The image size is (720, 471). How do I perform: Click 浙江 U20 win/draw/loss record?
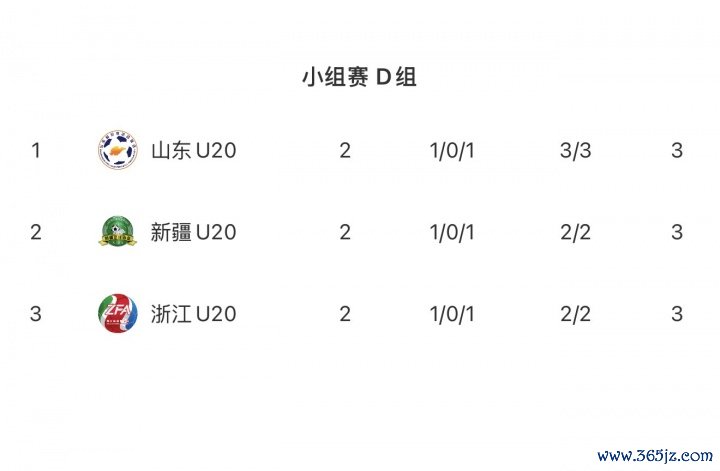(452, 314)
